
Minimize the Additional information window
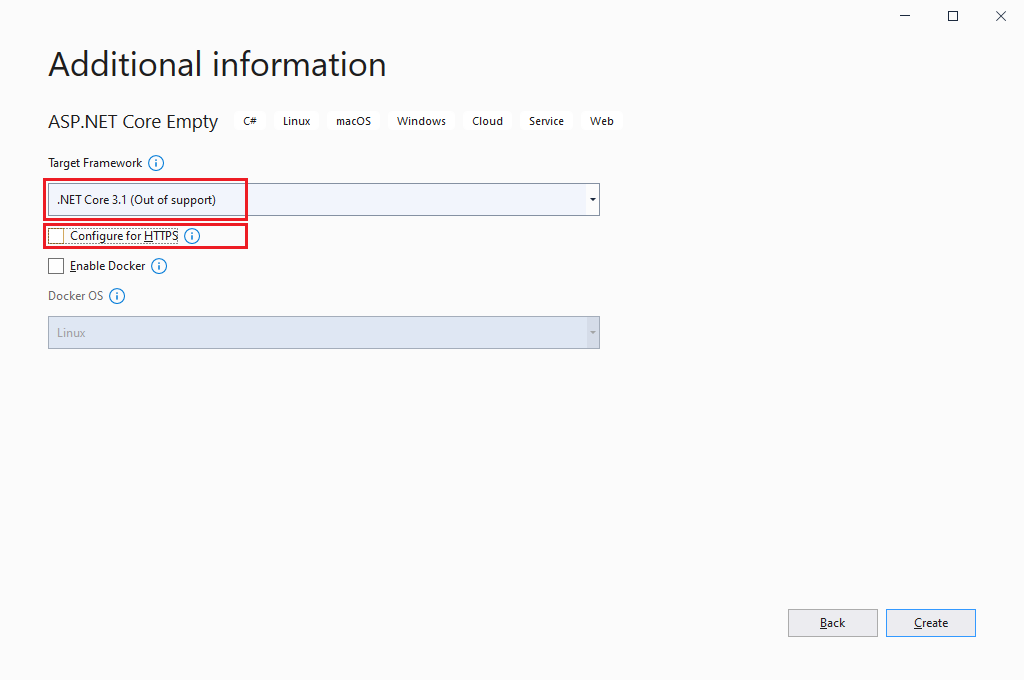[x=904, y=16]
